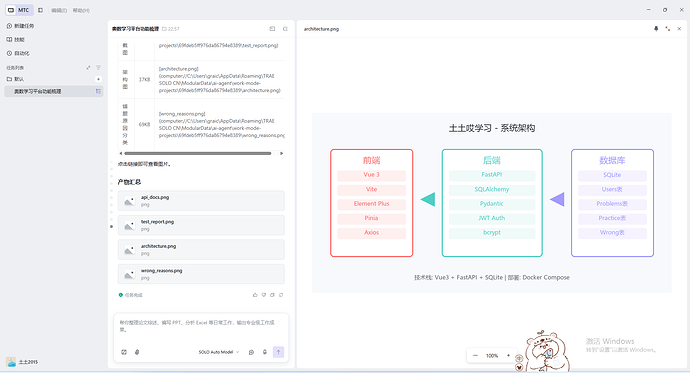Viewport: 690px width, 373px height.
Task: Click the table's horizontal scrollbar thumb
Action: coord(198,154)
